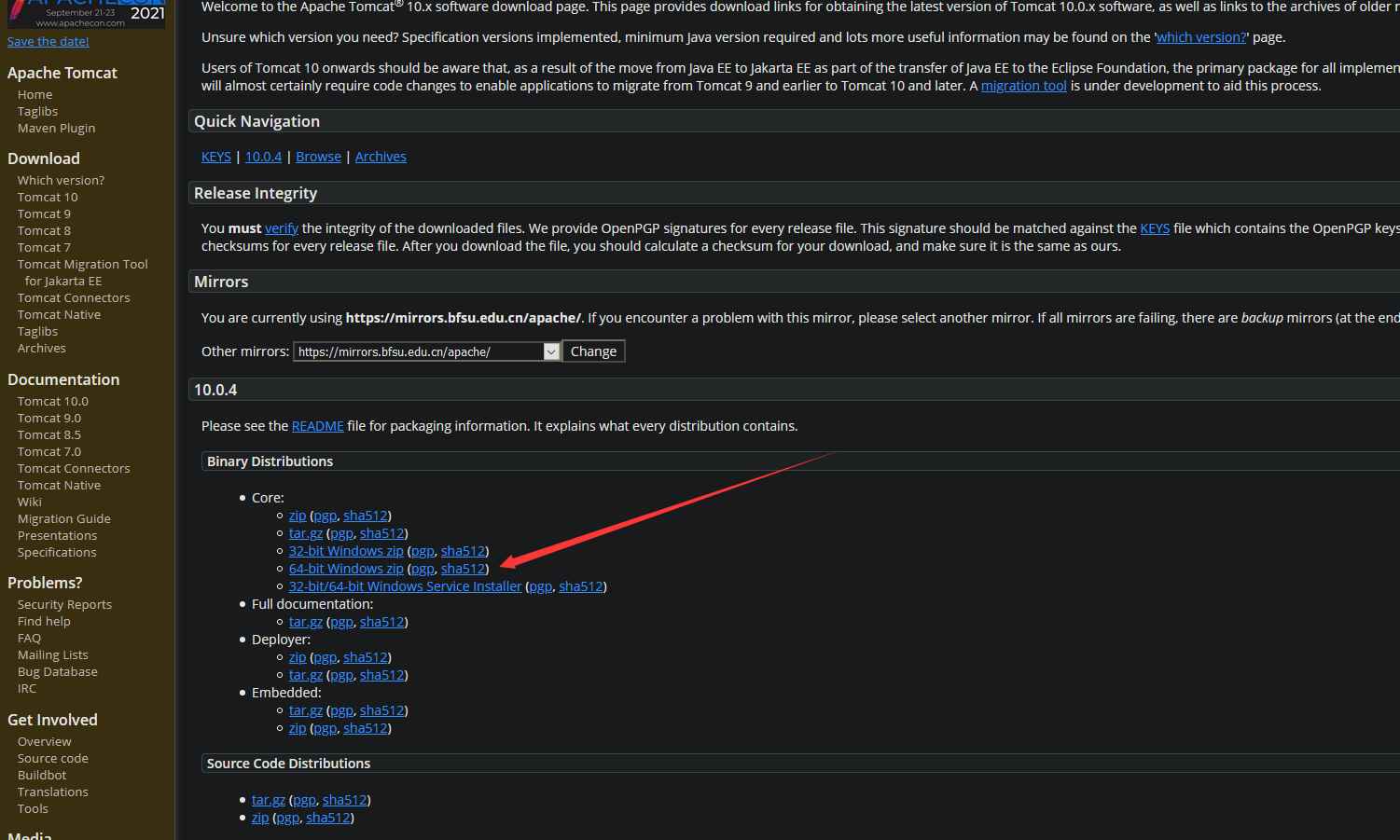1400x840 pixels.
Task: Open Tools under Get Involved
Action: pos(33,809)
